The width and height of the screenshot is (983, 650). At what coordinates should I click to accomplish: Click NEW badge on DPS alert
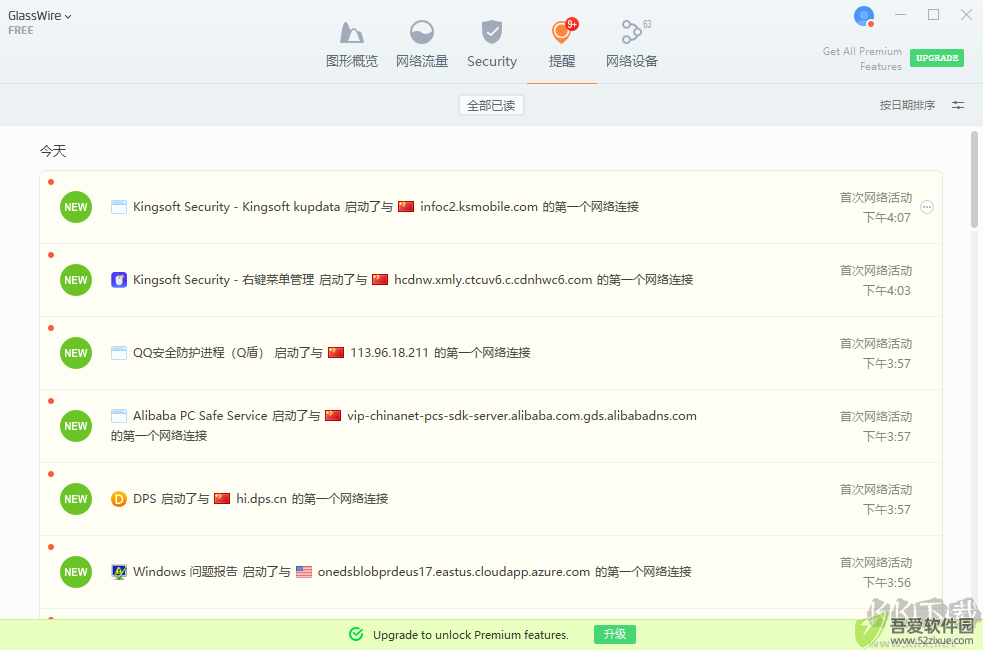coord(76,499)
